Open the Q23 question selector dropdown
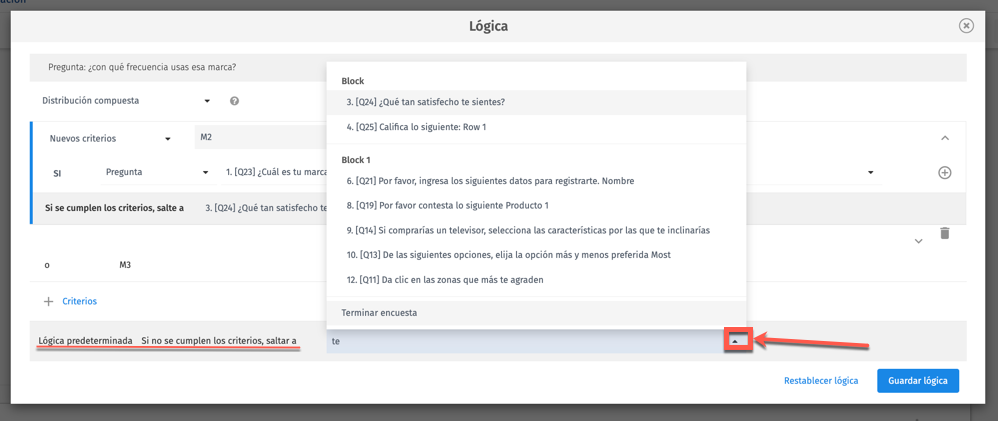Screen dimensions: 998x421 pos(274,173)
